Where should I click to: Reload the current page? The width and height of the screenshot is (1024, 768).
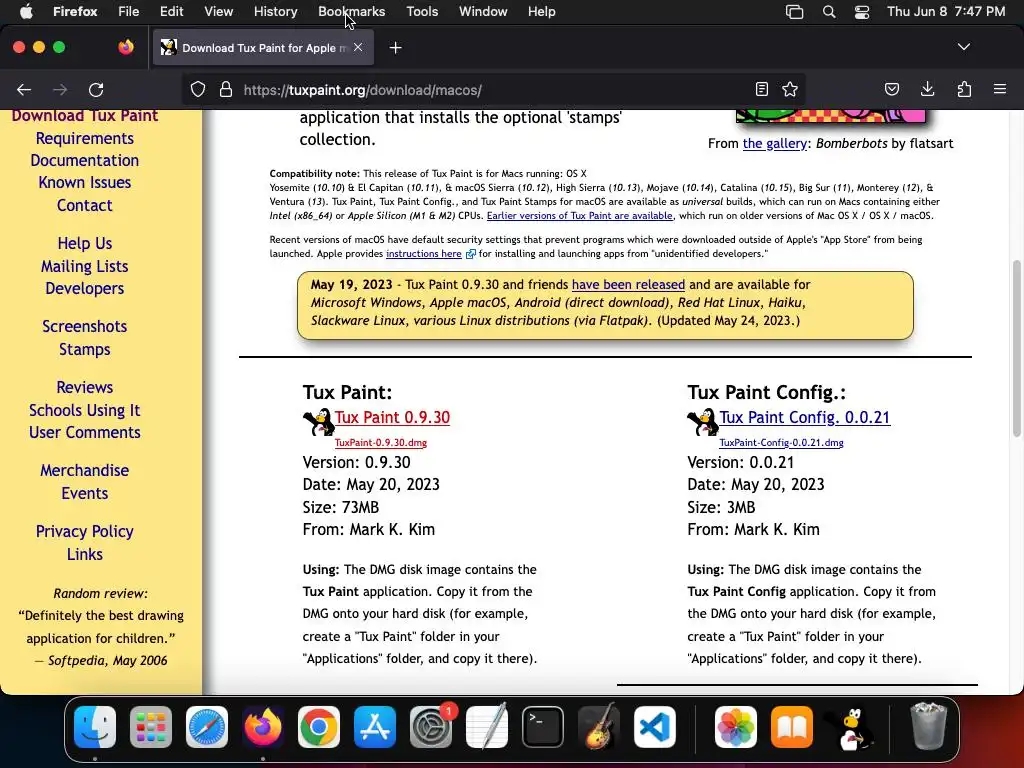(96, 89)
